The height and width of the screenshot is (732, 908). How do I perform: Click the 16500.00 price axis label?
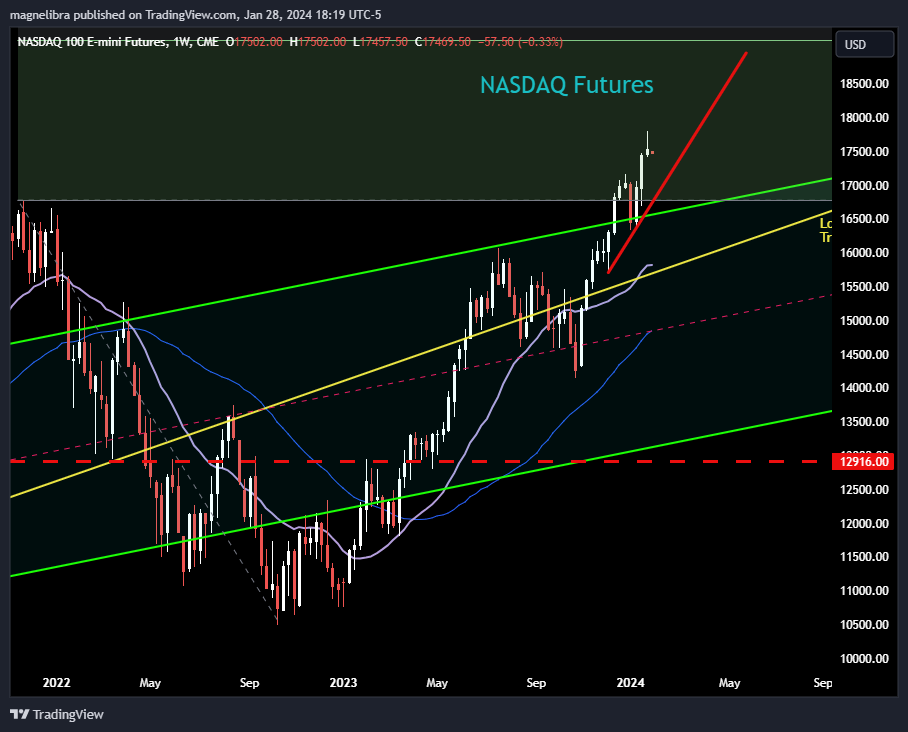click(x=864, y=218)
